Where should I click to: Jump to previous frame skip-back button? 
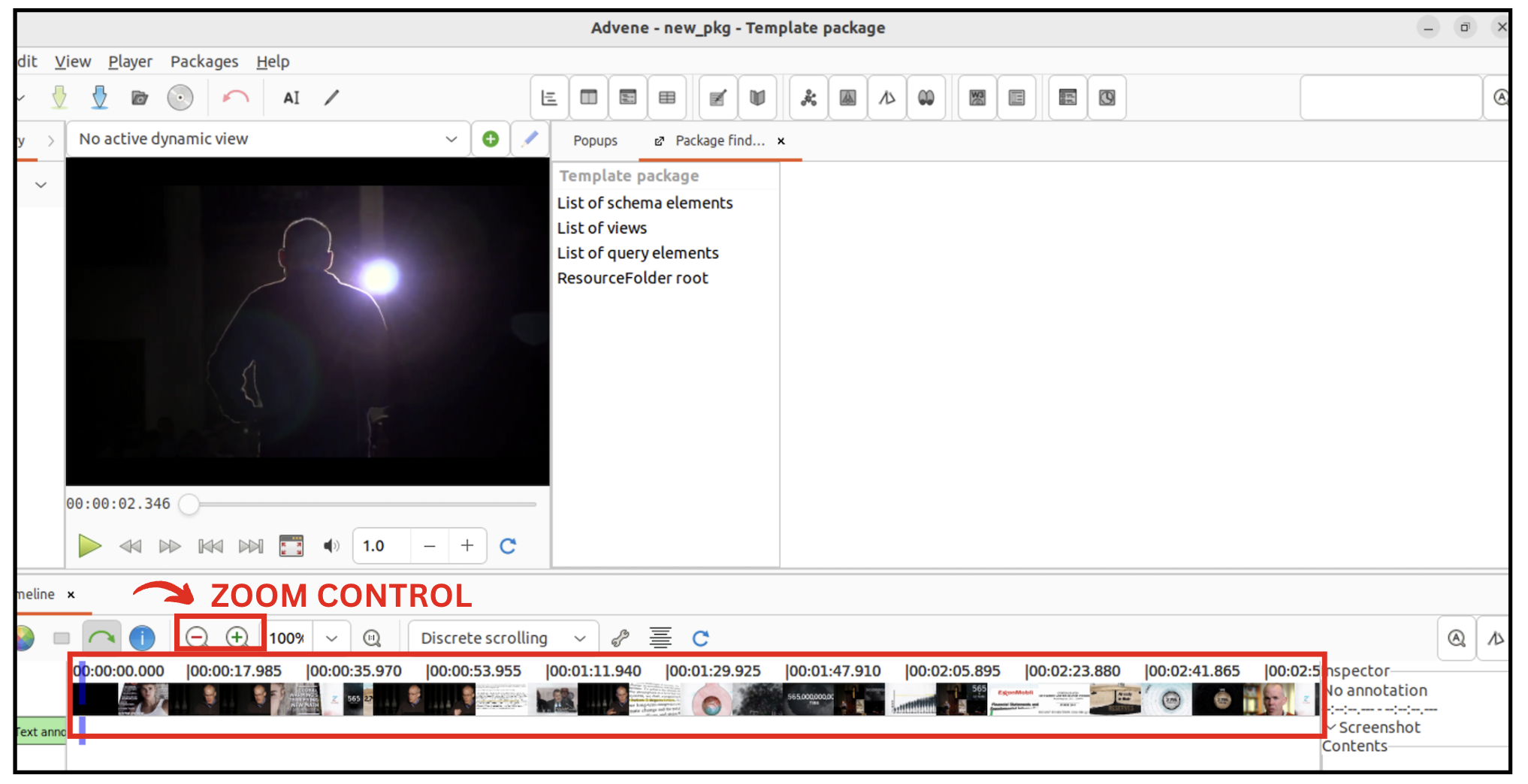210,546
